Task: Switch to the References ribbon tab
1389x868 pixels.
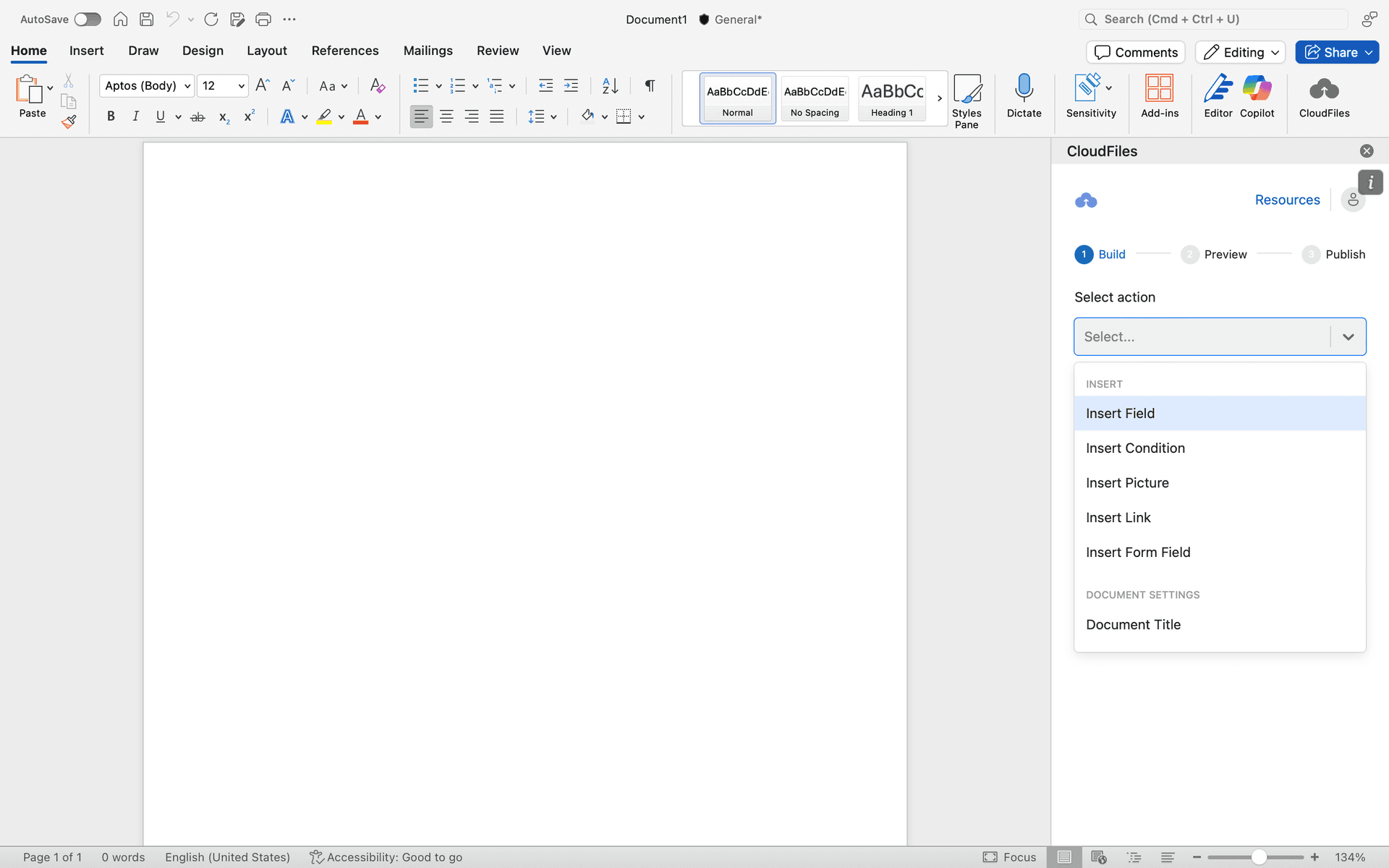Action: tap(344, 51)
